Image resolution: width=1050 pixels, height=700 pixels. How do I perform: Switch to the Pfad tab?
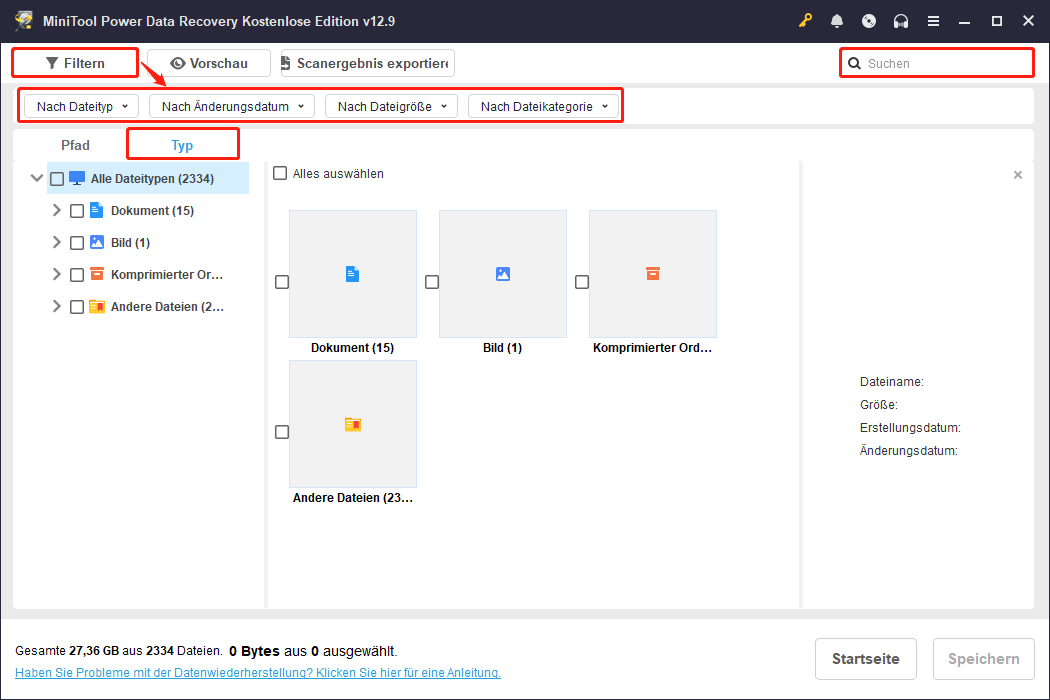pos(75,145)
